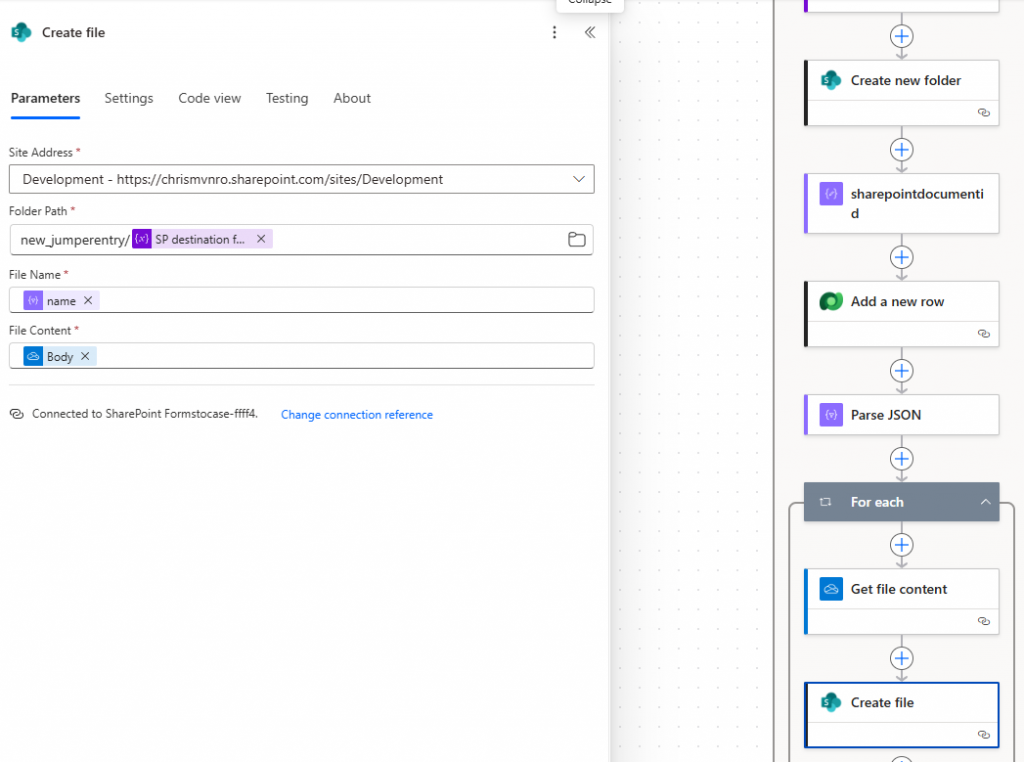Open the three-dot more options menu
This screenshot has width=1024, height=762.
tap(555, 33)
